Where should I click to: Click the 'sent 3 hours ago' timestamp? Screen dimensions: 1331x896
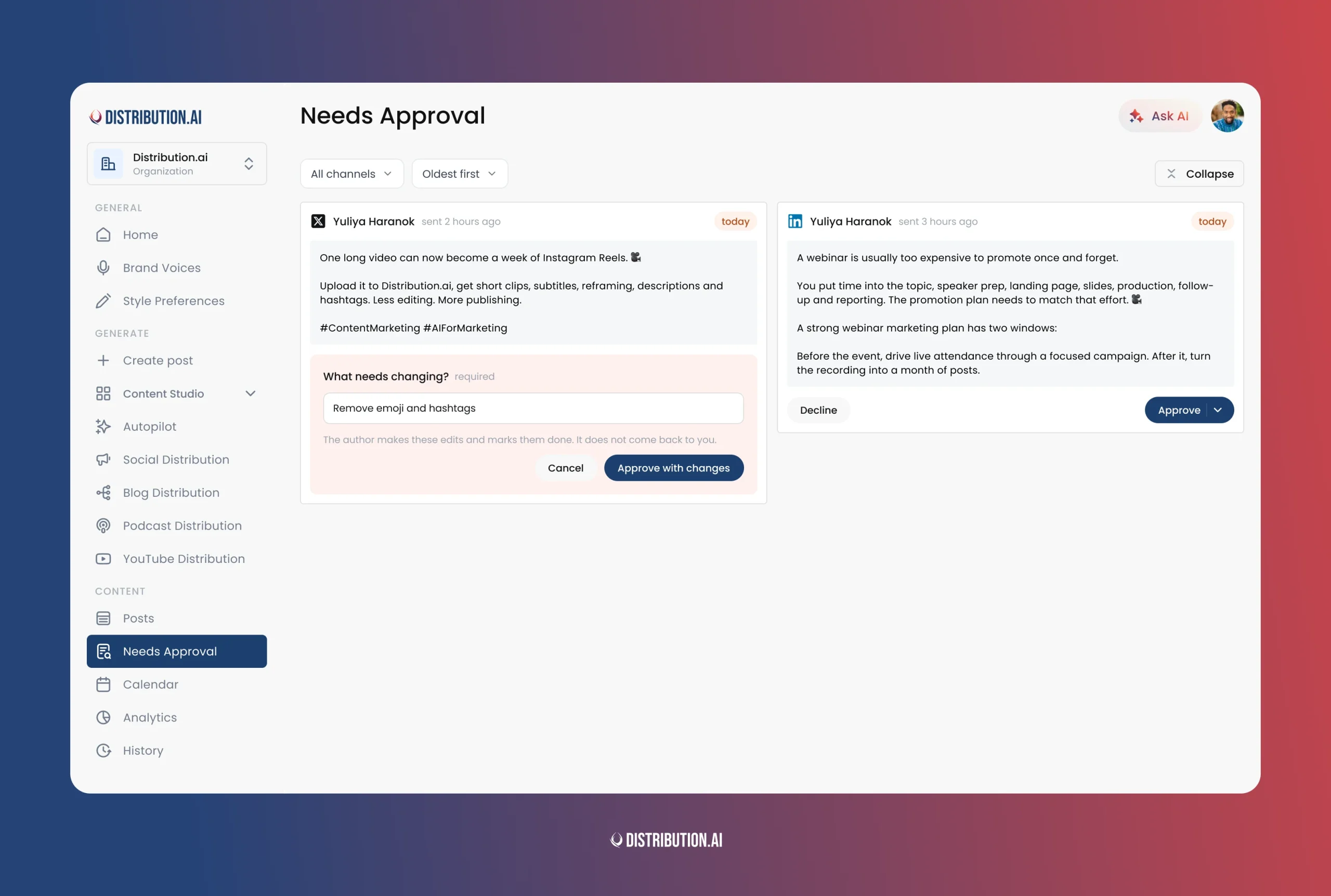coord(938,222)
